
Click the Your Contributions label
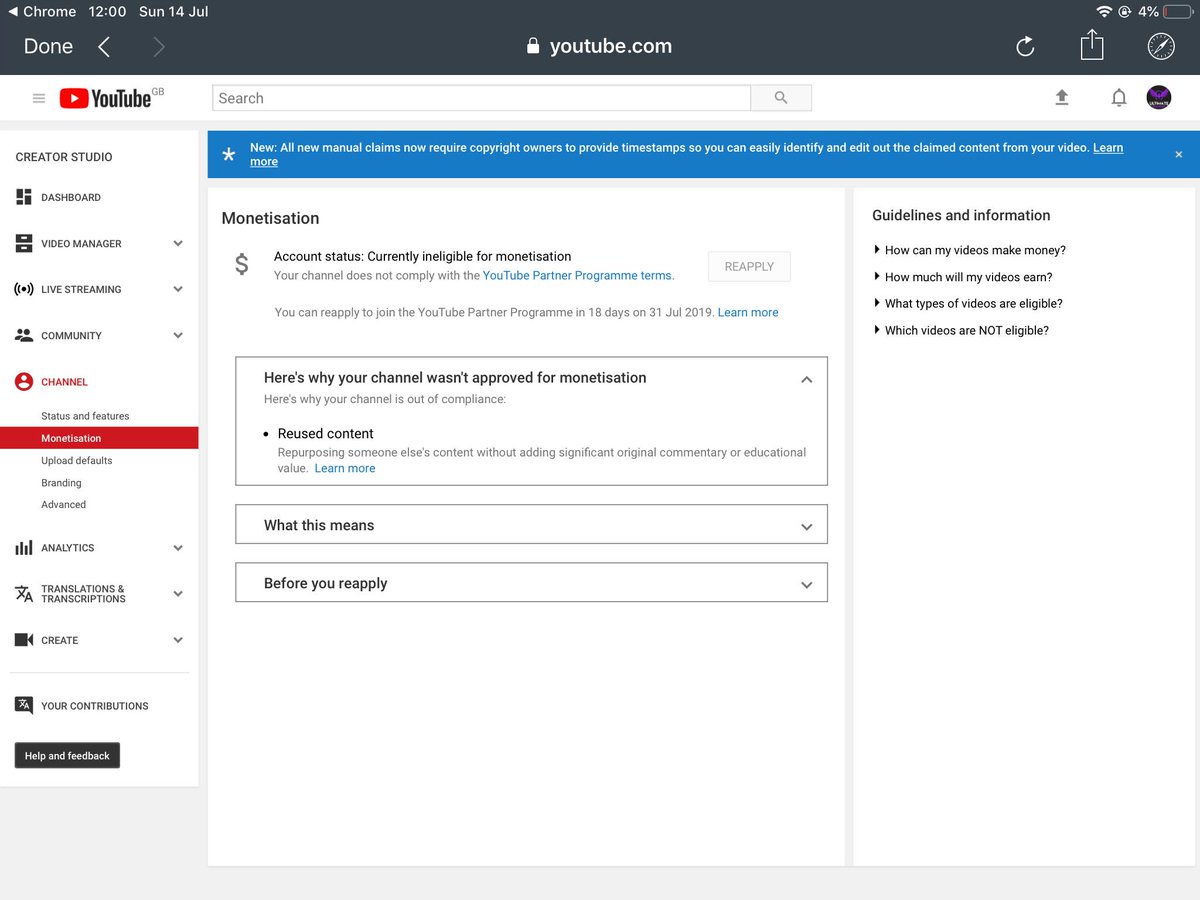[x=95, y=705]
